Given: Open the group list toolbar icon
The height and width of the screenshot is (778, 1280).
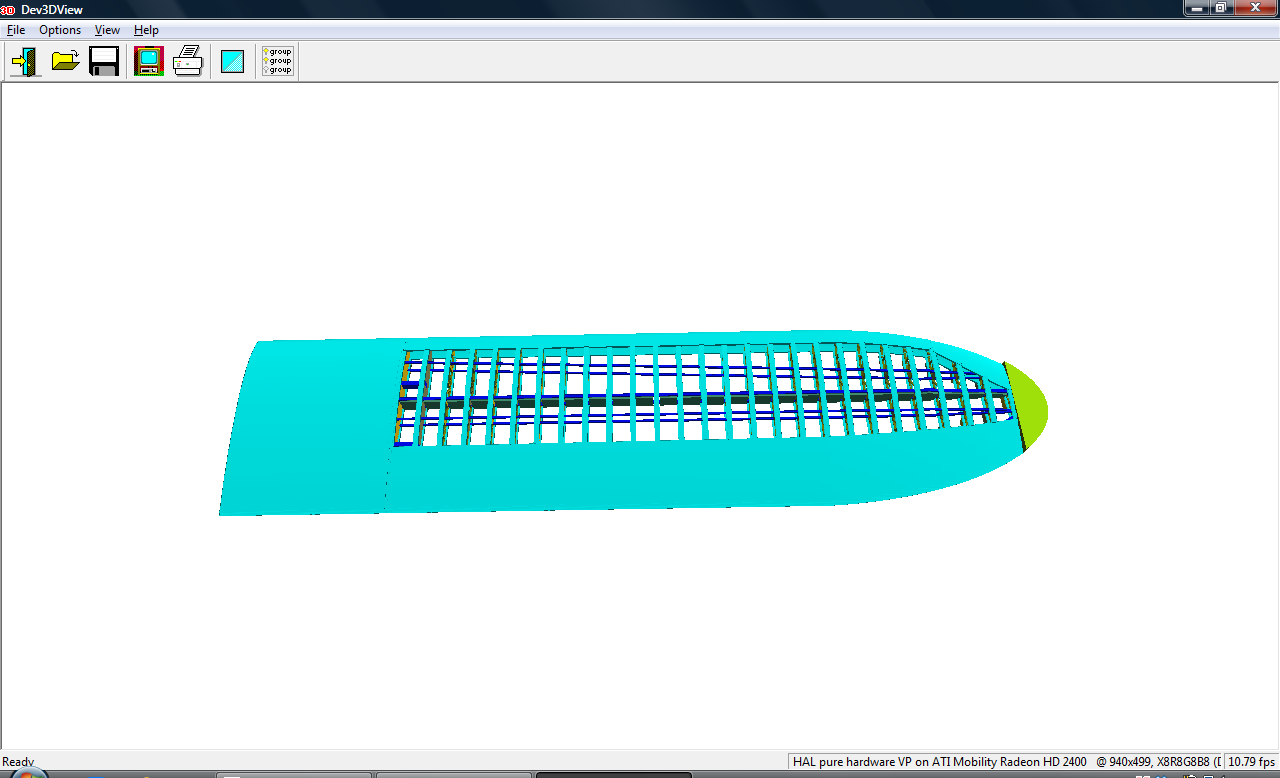Looking at the screenshot, I should point(277,61).
